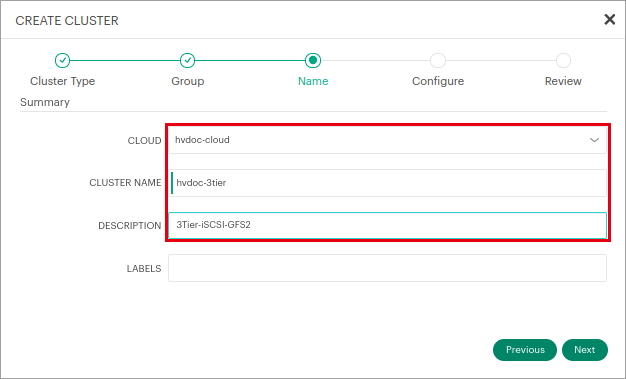Click the Review step circle

click(563, 60)
